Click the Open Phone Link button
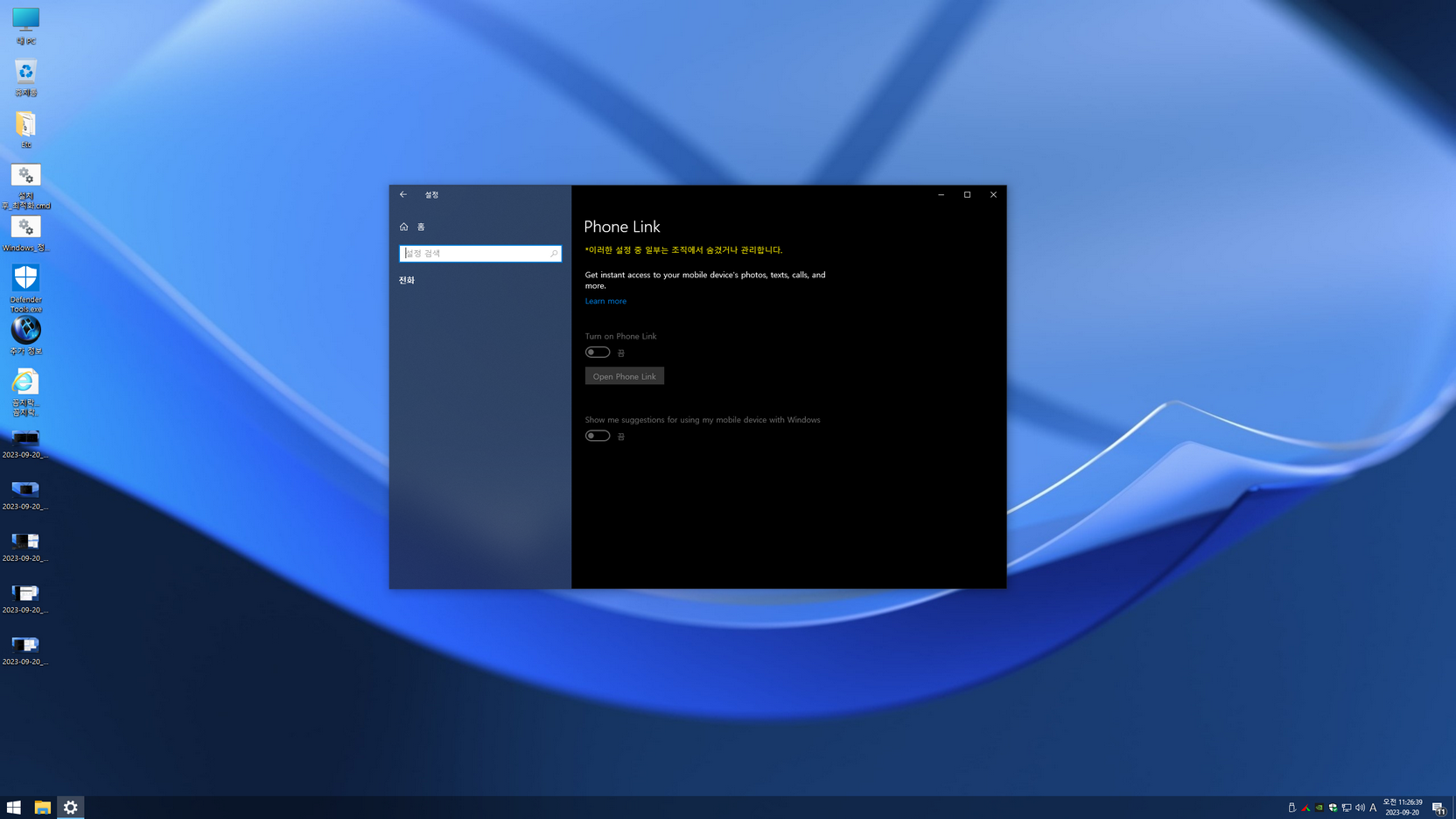 click(x=624, y=376)
